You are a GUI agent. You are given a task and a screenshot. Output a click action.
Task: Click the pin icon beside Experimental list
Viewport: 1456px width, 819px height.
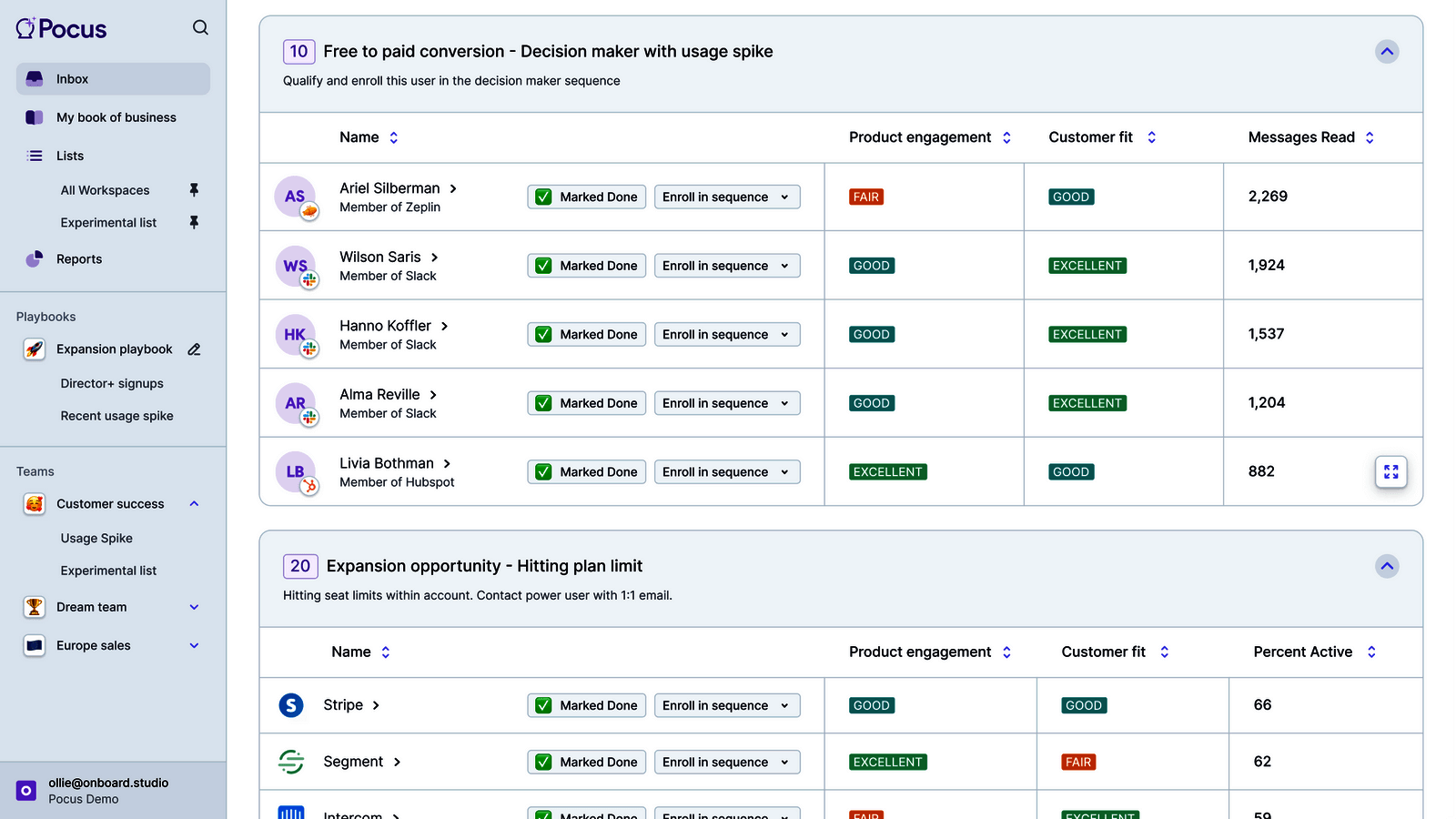tap(194, 223)
